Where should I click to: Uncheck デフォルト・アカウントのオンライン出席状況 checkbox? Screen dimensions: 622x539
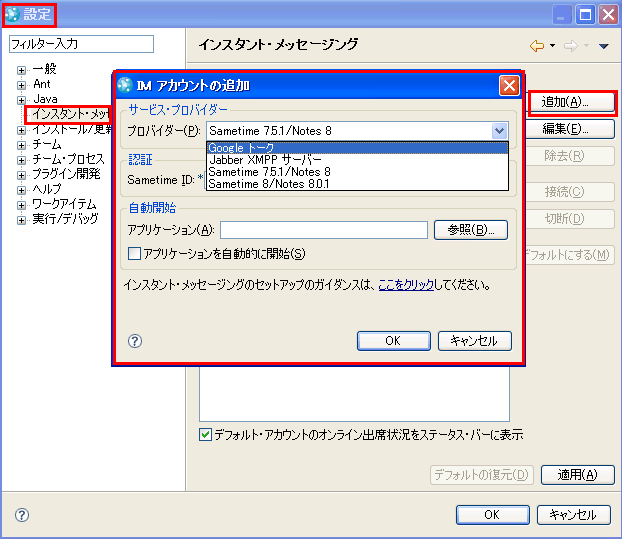(x=205, y=435)
